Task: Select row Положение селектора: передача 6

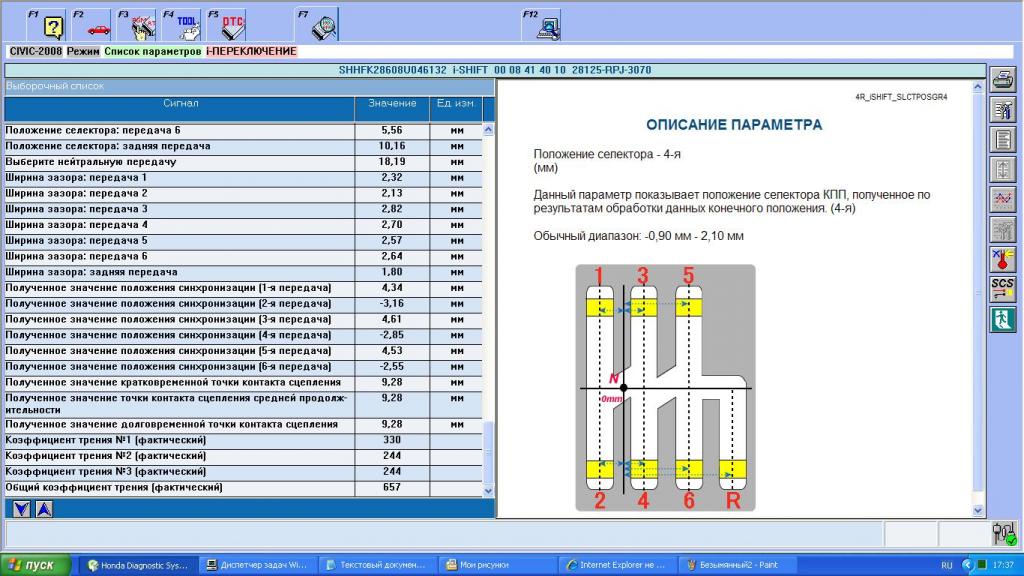Action: 243,131
